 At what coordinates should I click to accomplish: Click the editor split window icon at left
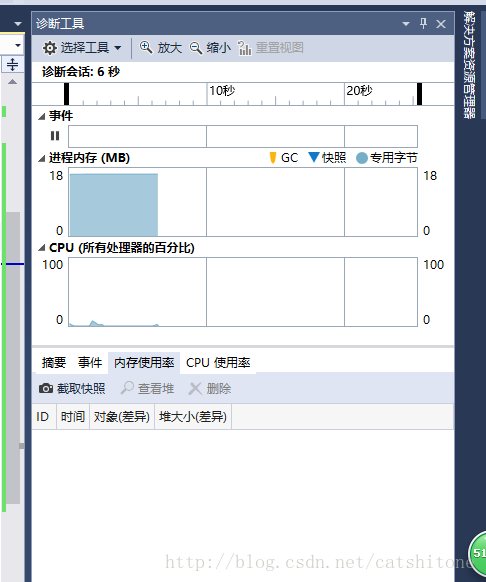pyautogui.click(x=13, y=64)
